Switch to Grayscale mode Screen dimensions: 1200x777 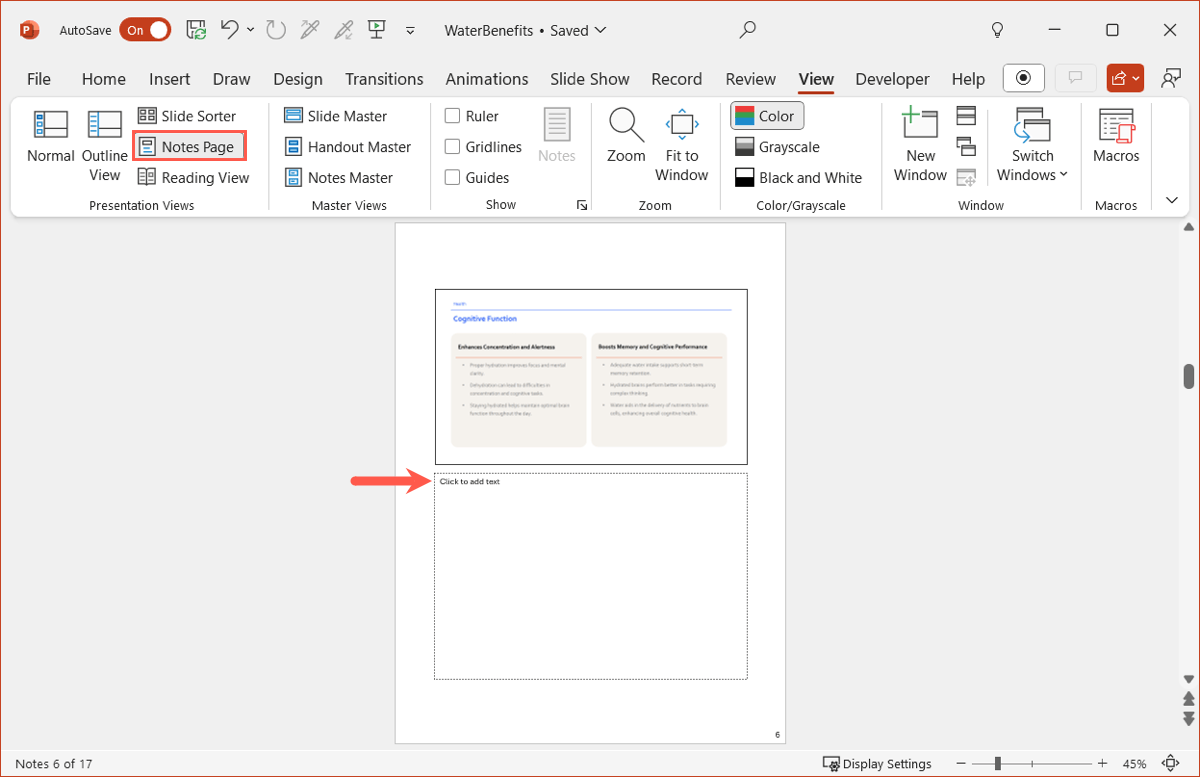777,147
